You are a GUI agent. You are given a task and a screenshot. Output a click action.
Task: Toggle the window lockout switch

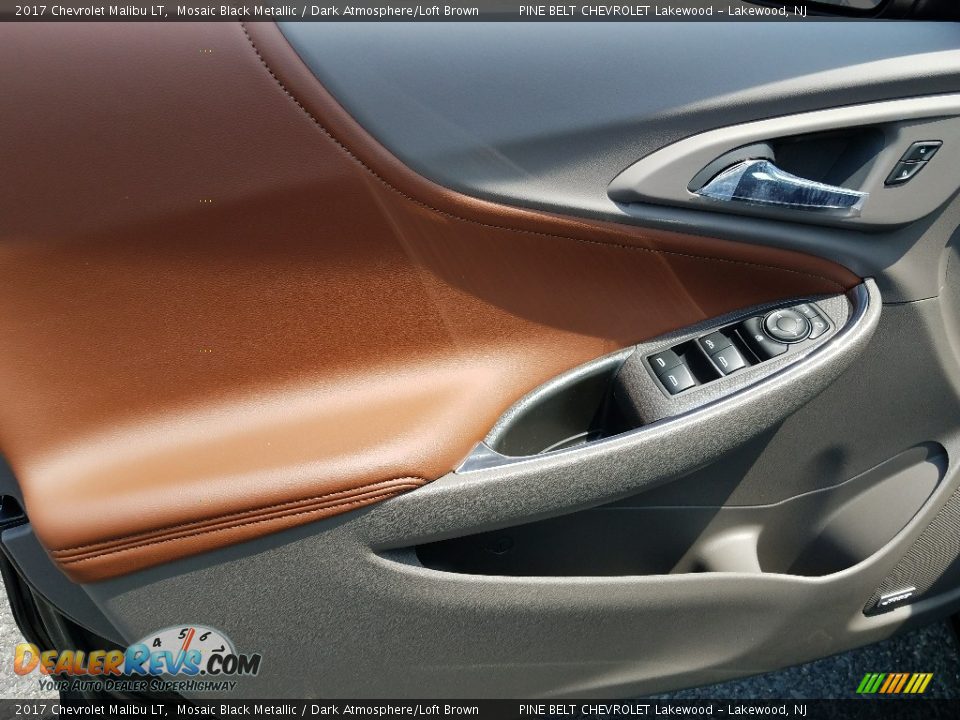click(710, 344)
